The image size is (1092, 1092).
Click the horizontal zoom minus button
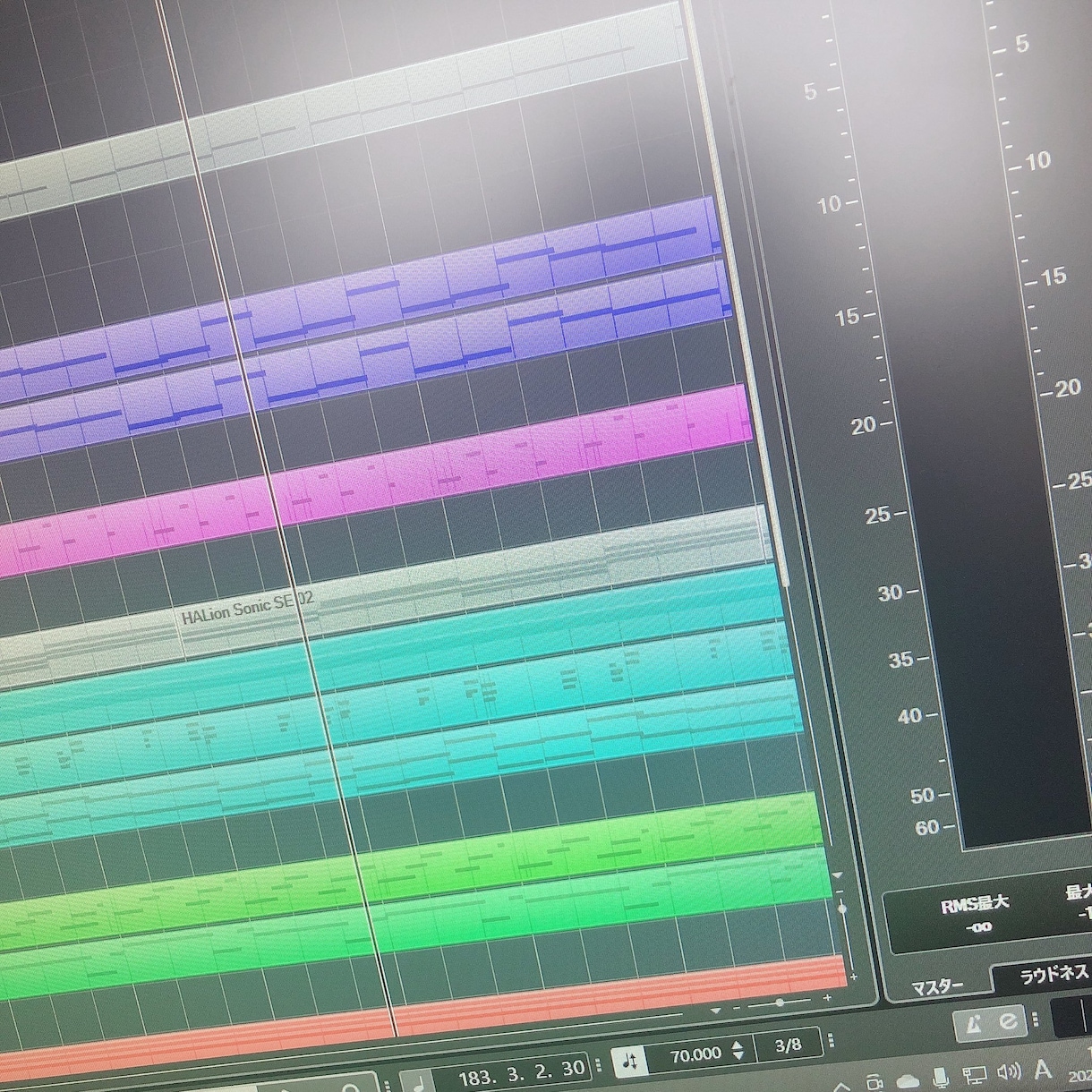point(737,1008)
